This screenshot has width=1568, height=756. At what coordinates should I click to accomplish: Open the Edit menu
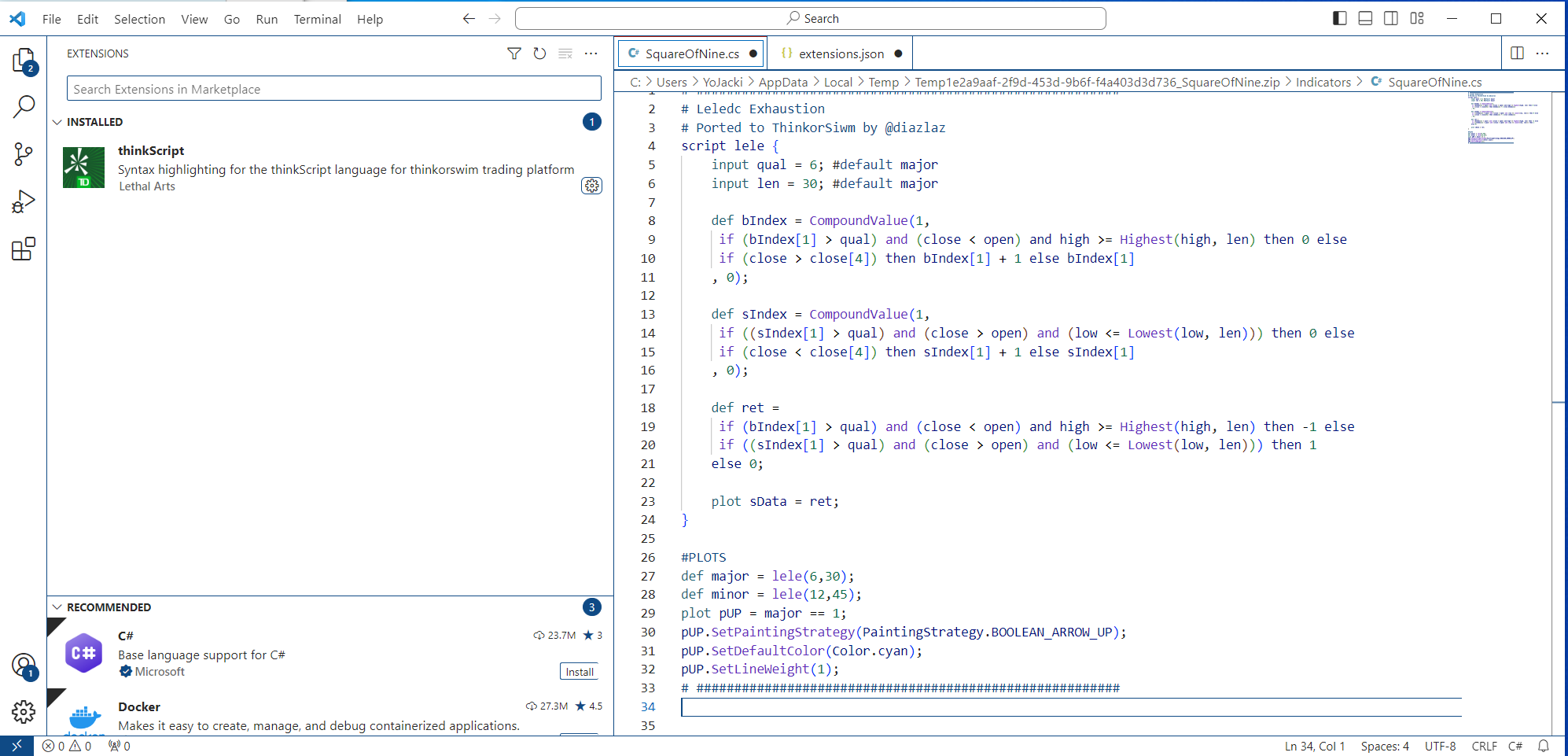point(87,19)
